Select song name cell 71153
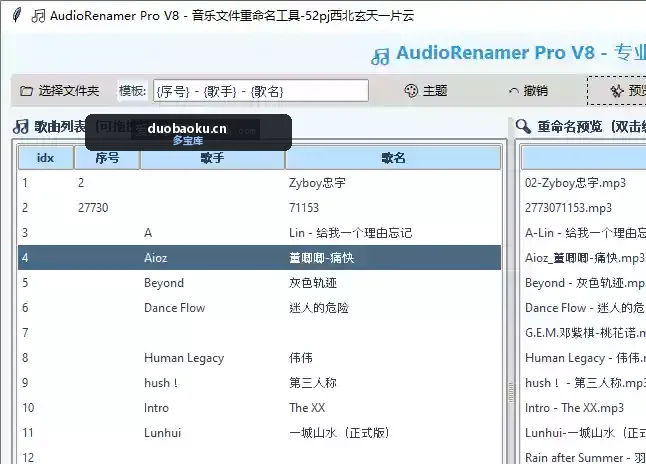Screen dimensions: 646x464 [304, 208]
